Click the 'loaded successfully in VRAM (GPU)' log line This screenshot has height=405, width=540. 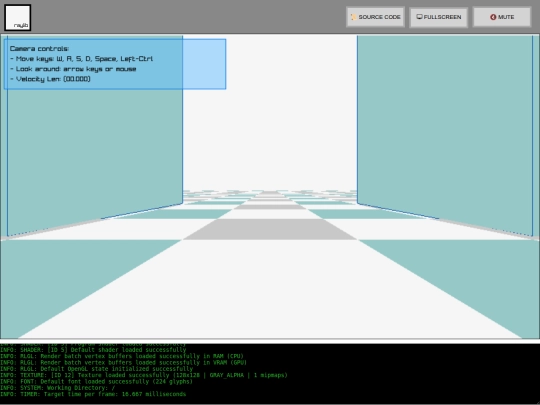[123, 363]
